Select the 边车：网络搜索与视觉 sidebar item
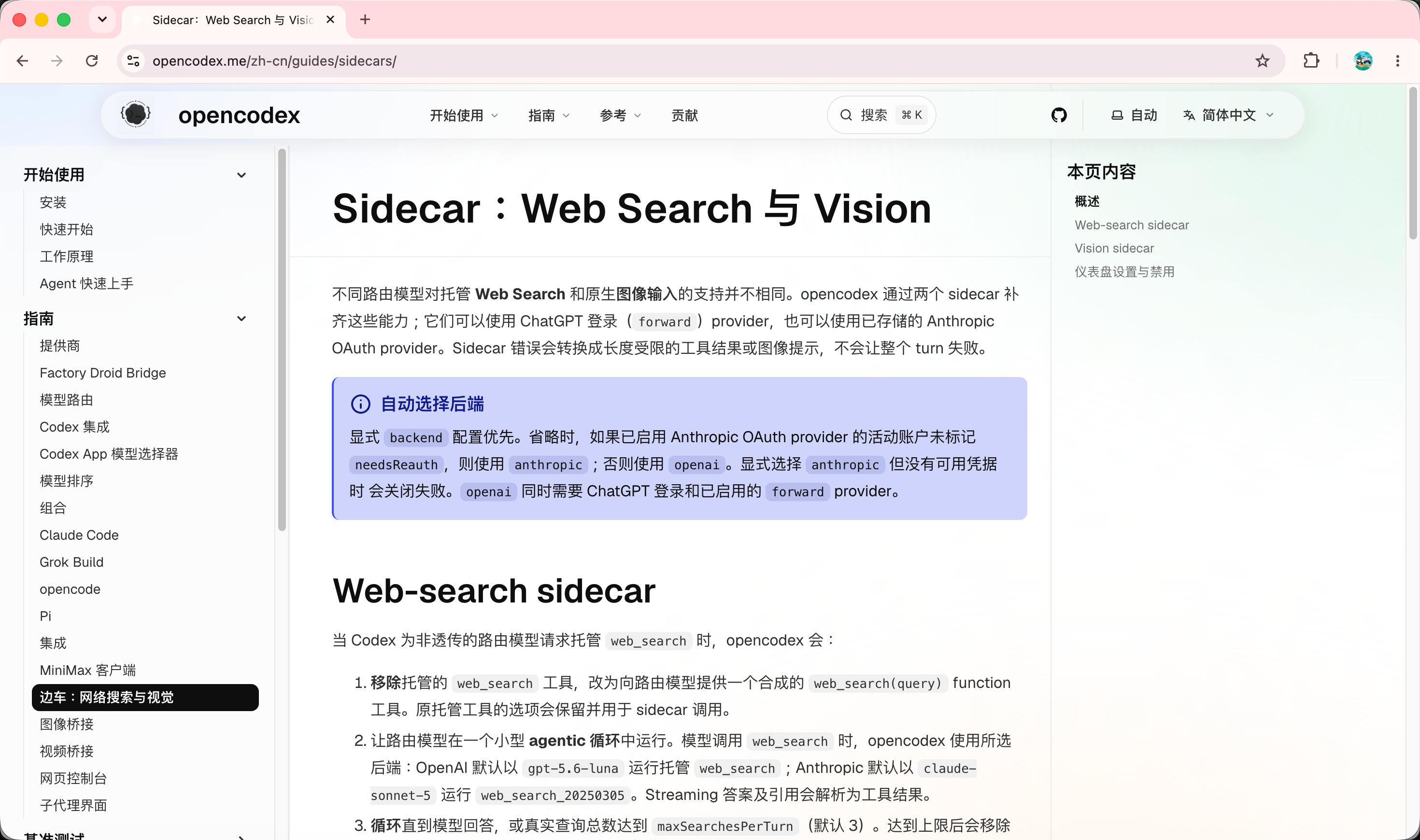 (145, 698)
